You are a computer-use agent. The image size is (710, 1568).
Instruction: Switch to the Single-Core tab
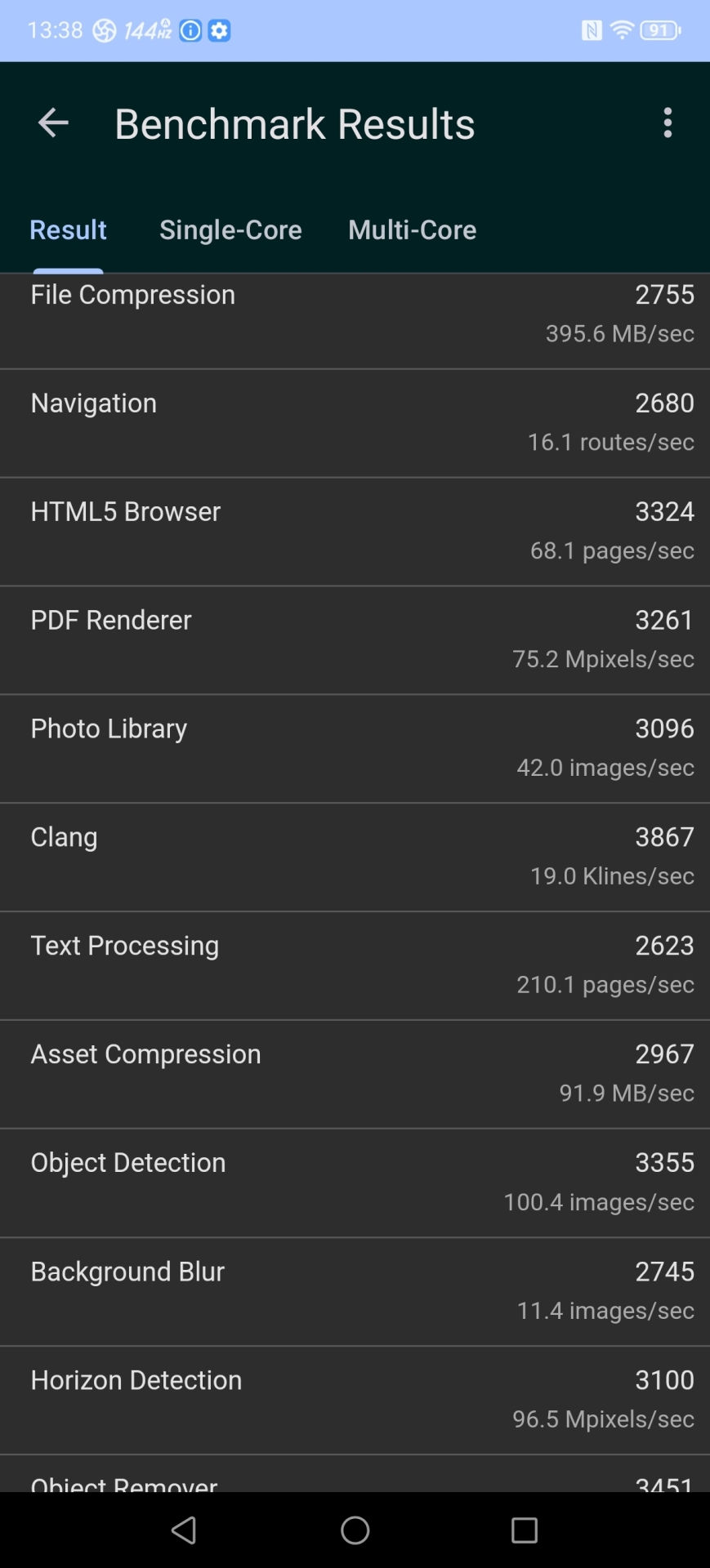(x=230, y=230)
